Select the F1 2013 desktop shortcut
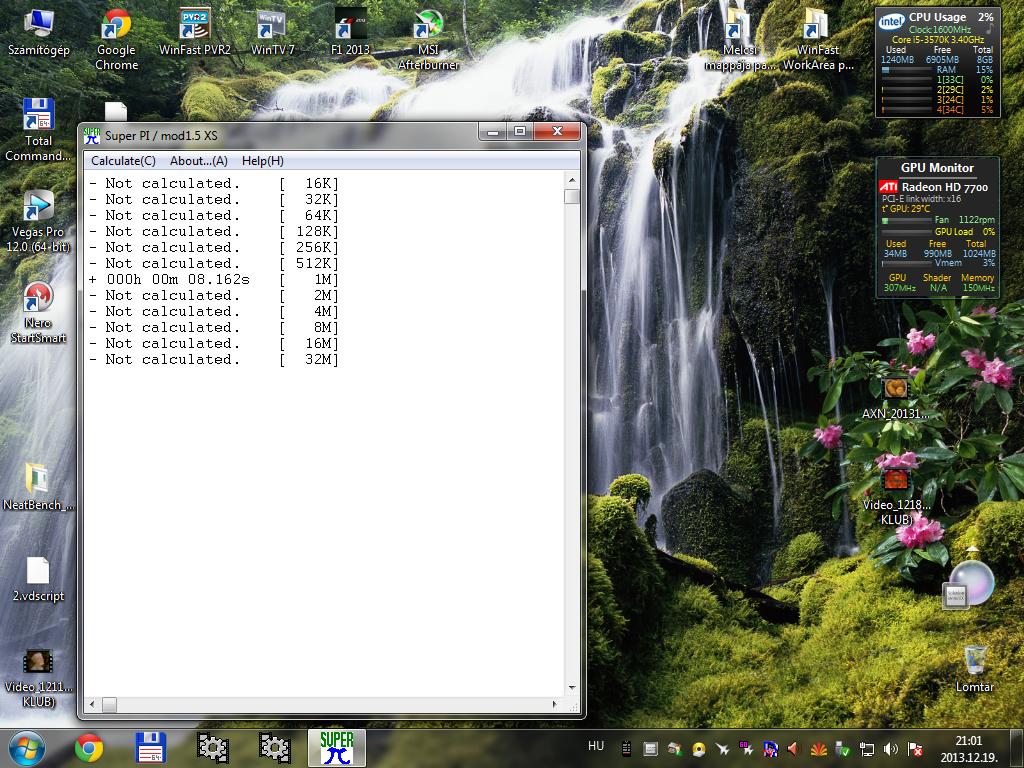This screenshot has height=768, width=1024. tap(350, 33)
